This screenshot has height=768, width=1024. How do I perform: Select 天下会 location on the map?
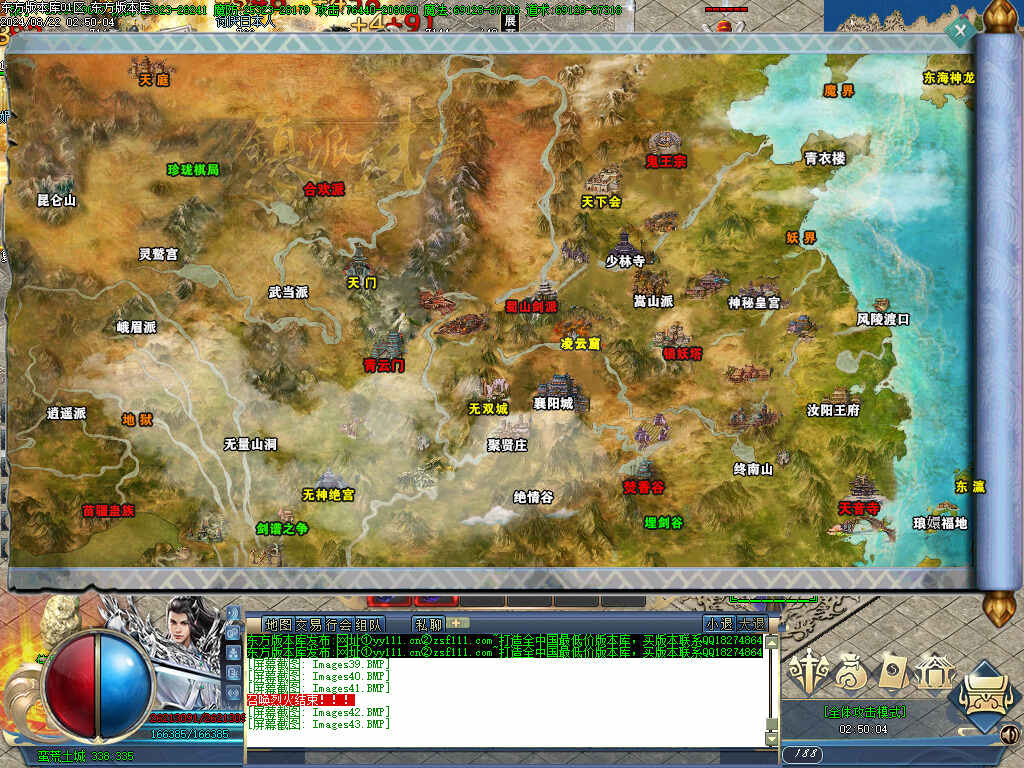pos(601,202)
